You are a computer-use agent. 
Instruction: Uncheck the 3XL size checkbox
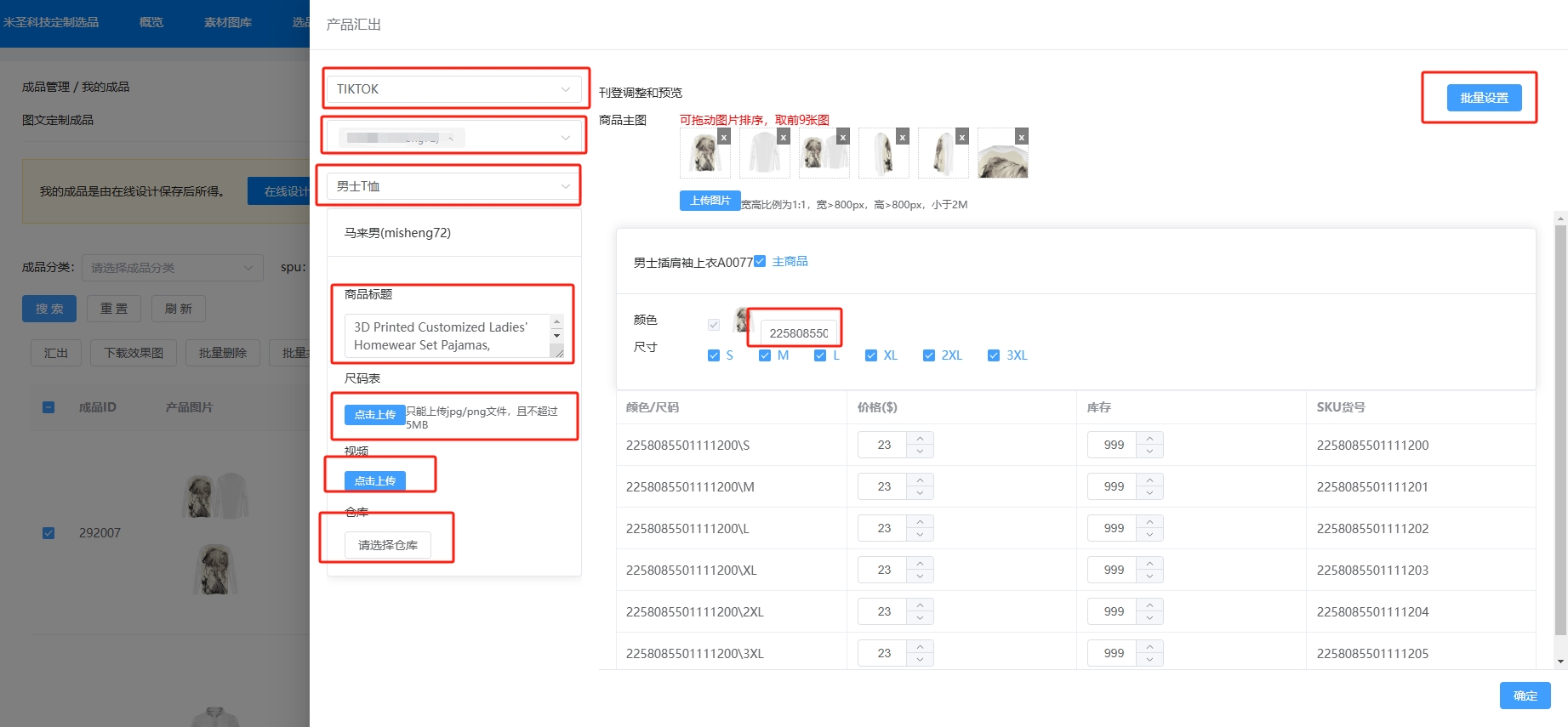coord(993,355)
